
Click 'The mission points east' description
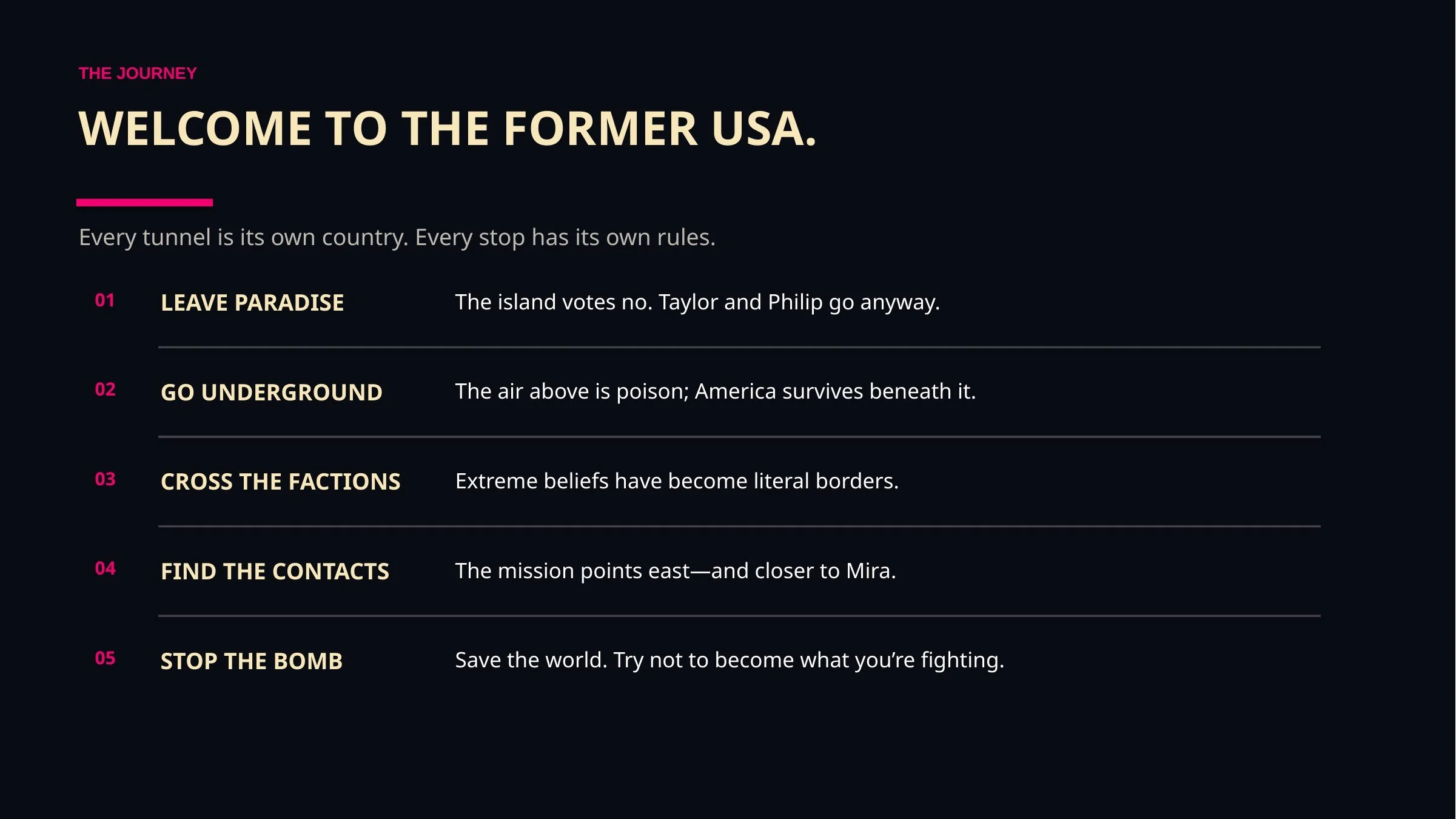[x=676, y=571]
